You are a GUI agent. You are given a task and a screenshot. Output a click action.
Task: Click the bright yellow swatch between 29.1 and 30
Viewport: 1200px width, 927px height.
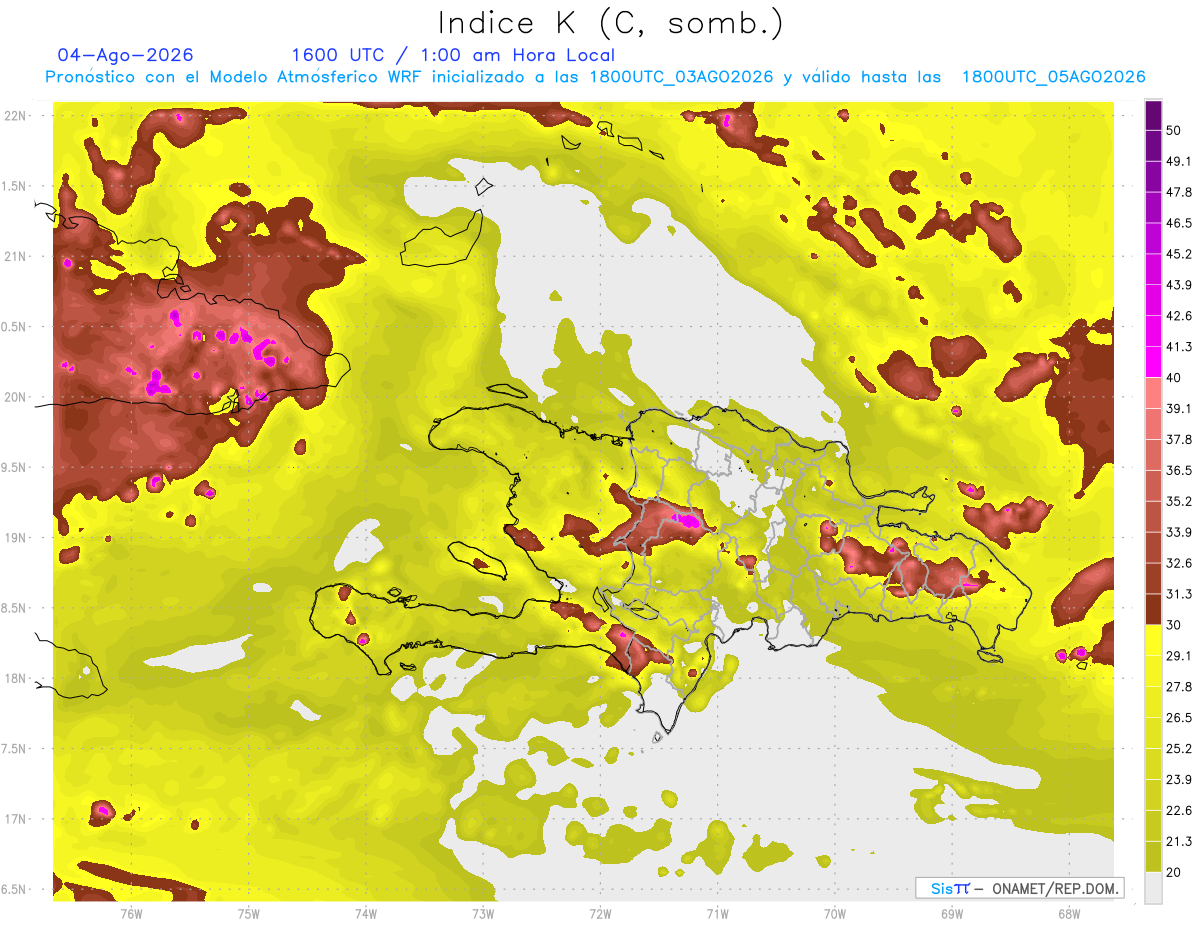pos(1153,640)
